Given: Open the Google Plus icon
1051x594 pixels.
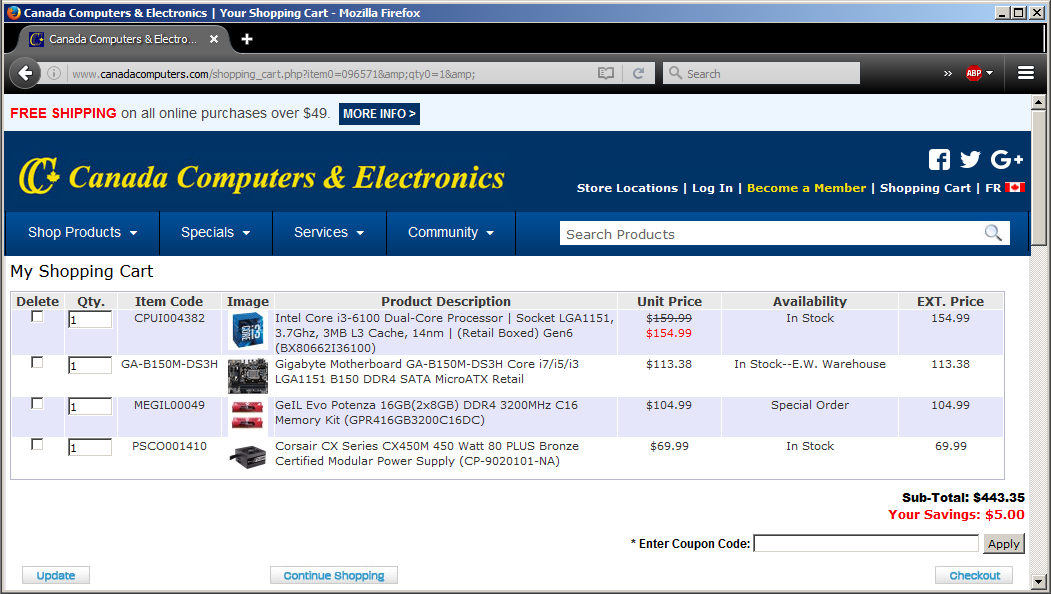Looking at the screenshot, I should click(1007, 160).
